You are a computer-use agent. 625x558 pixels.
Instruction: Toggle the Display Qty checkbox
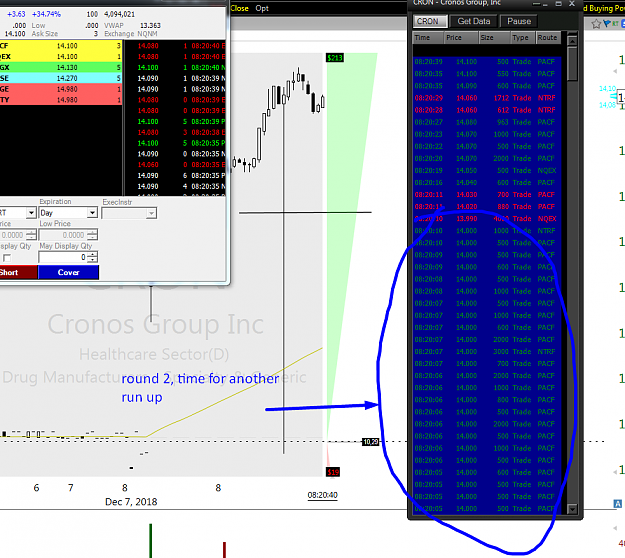[7, 257]
